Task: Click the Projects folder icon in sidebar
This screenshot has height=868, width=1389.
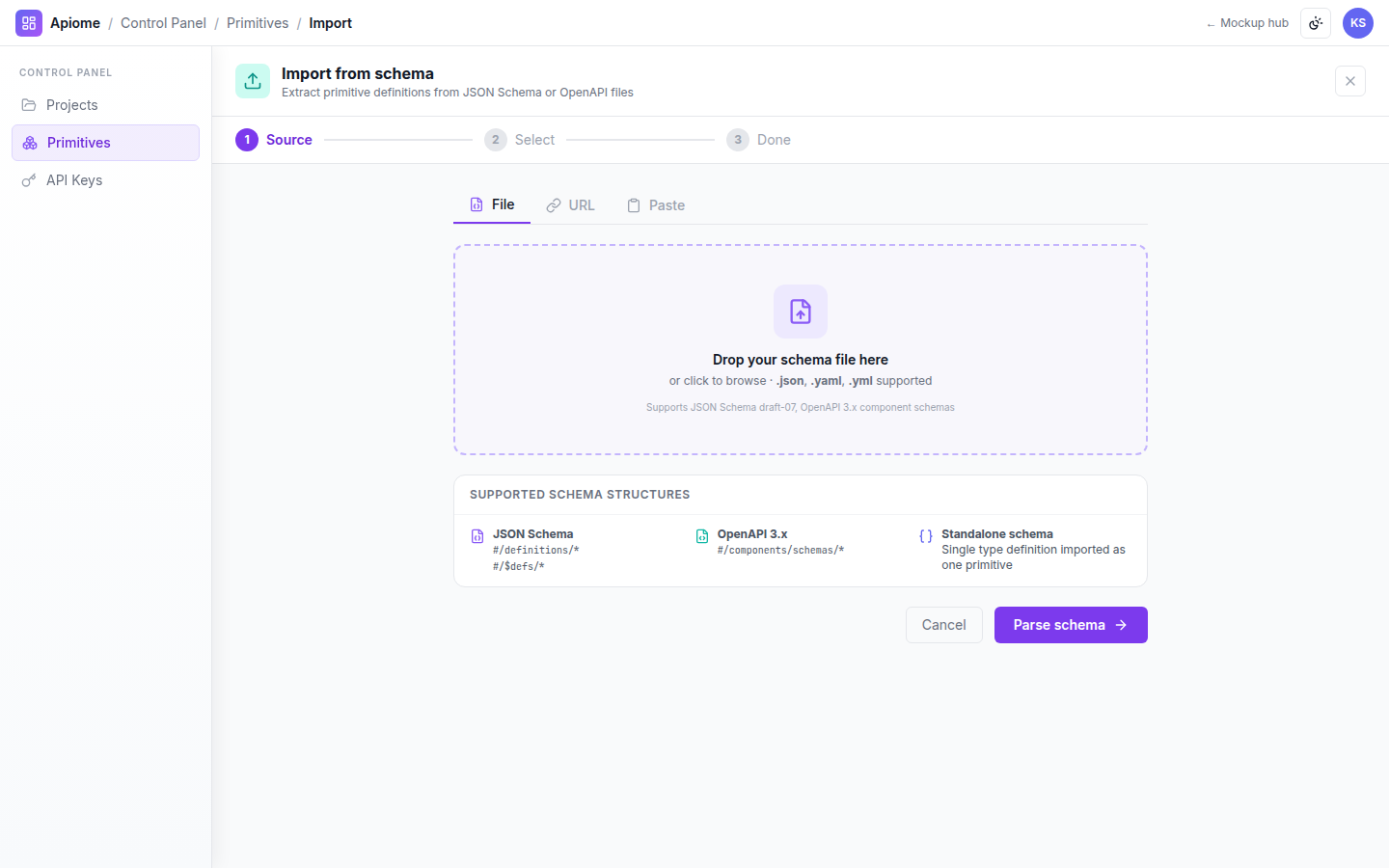Action: click(x=29, y=105)
